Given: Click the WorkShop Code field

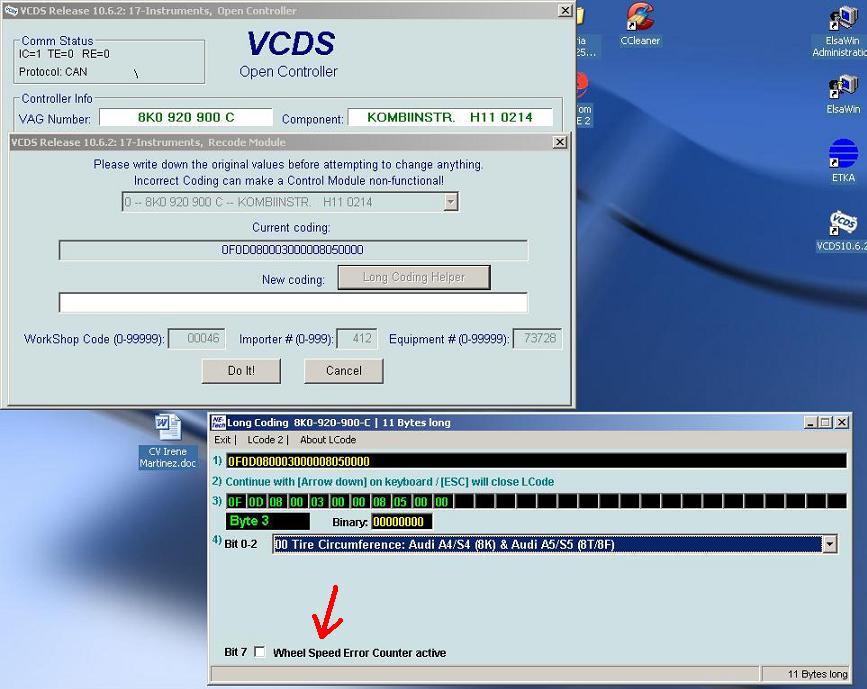Looking at the screenshot, I should (x=196, y=338).
